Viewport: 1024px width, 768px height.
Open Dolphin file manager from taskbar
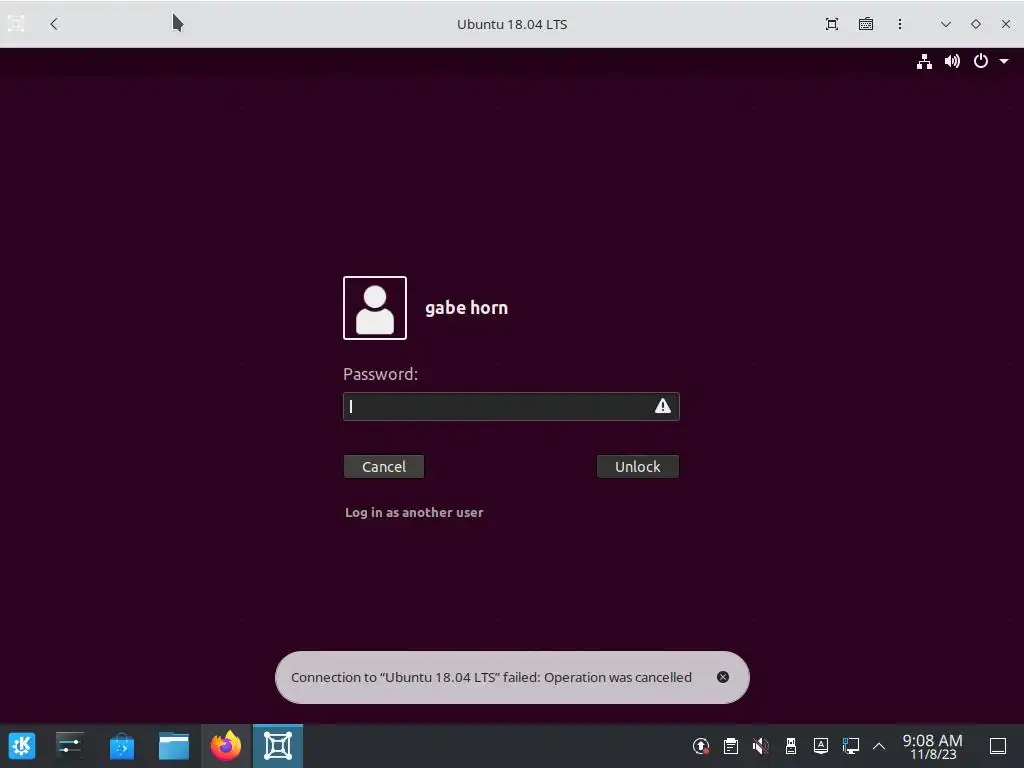174,746
